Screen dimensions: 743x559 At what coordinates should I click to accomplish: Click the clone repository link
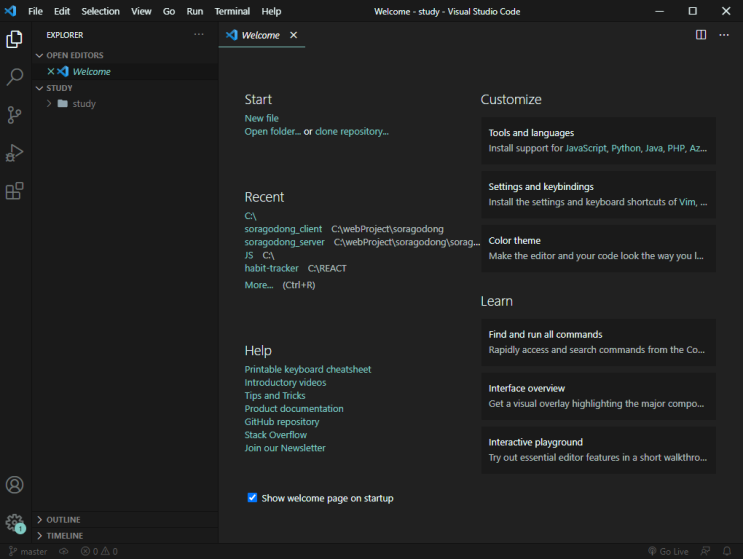click(x=352, y=131)
